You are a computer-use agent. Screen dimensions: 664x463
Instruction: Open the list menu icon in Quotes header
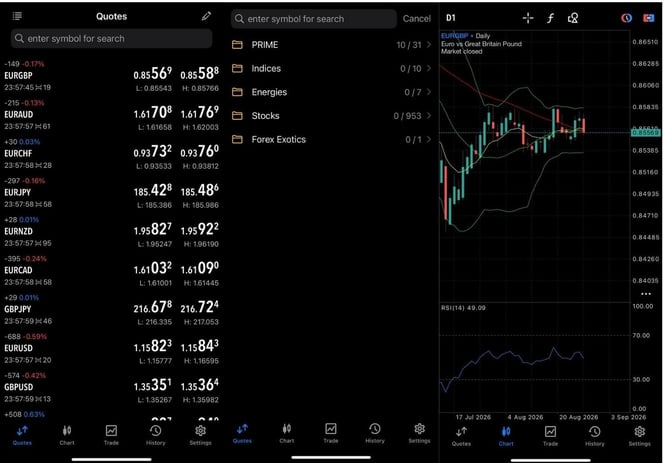click(x=17, y=16)
